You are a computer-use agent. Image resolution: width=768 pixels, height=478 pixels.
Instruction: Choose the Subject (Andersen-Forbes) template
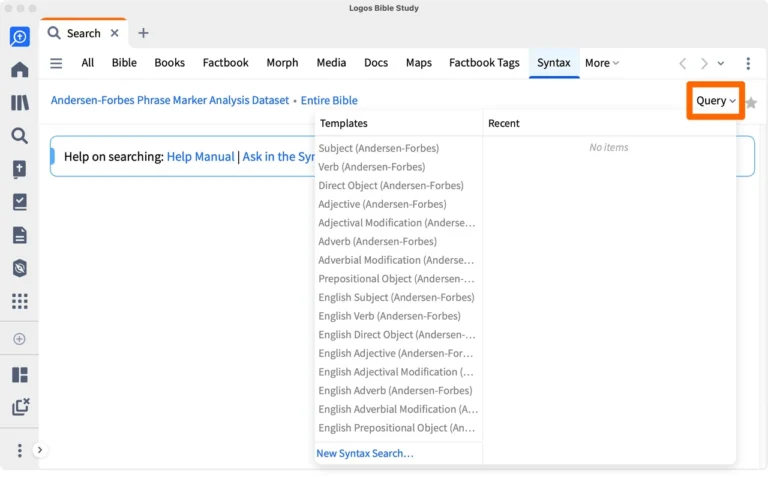click(x=379, y=148)
